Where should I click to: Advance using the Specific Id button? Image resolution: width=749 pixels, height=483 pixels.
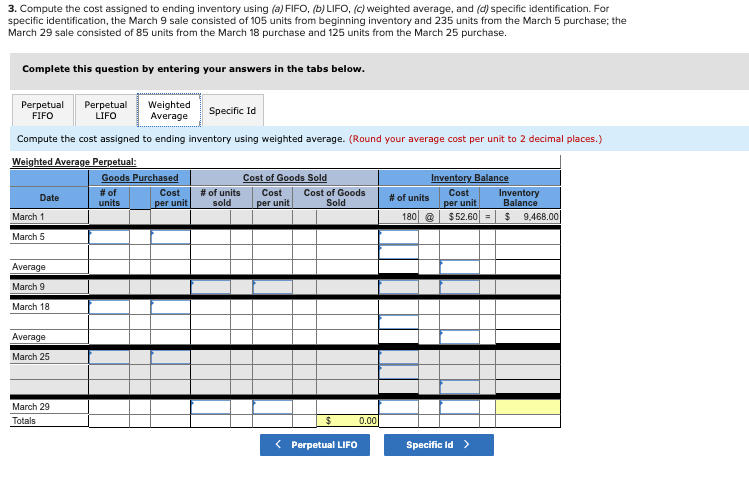tap(439, 445)
